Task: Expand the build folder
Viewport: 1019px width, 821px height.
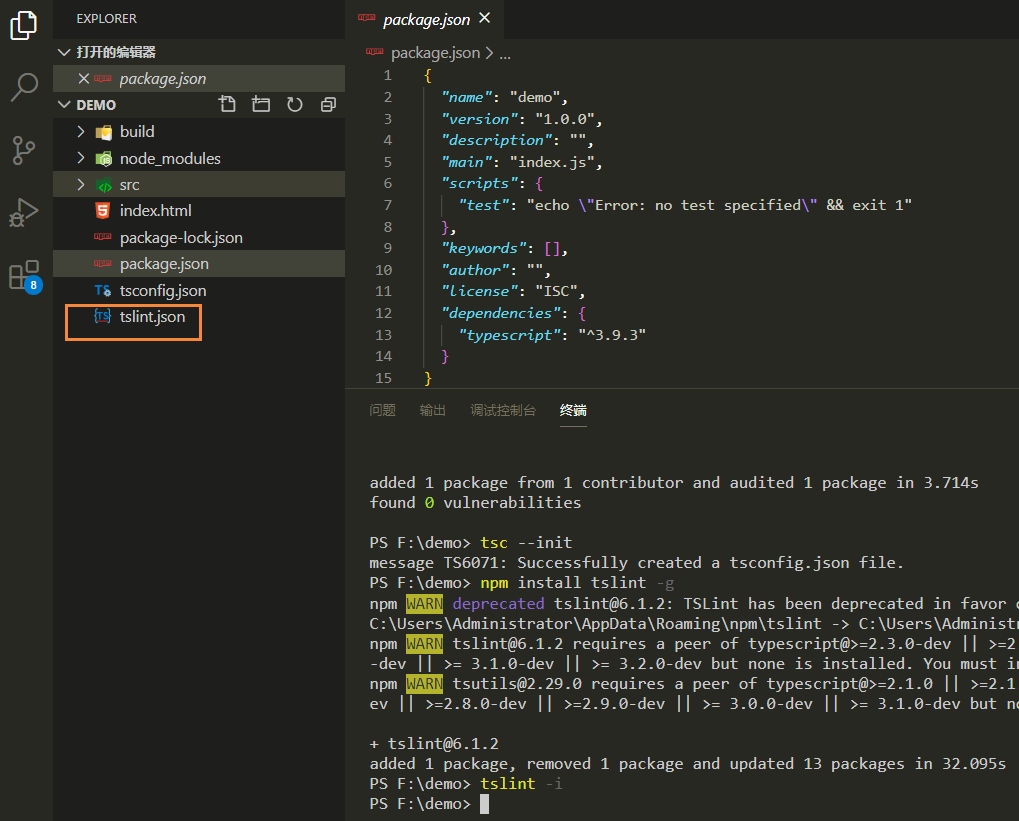Action: click(x=81, y=131)
